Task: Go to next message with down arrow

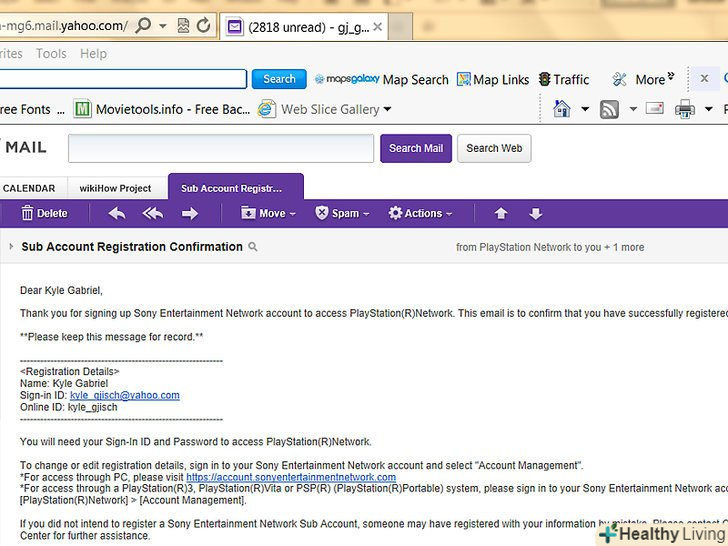Action: (x=535, y=213)
